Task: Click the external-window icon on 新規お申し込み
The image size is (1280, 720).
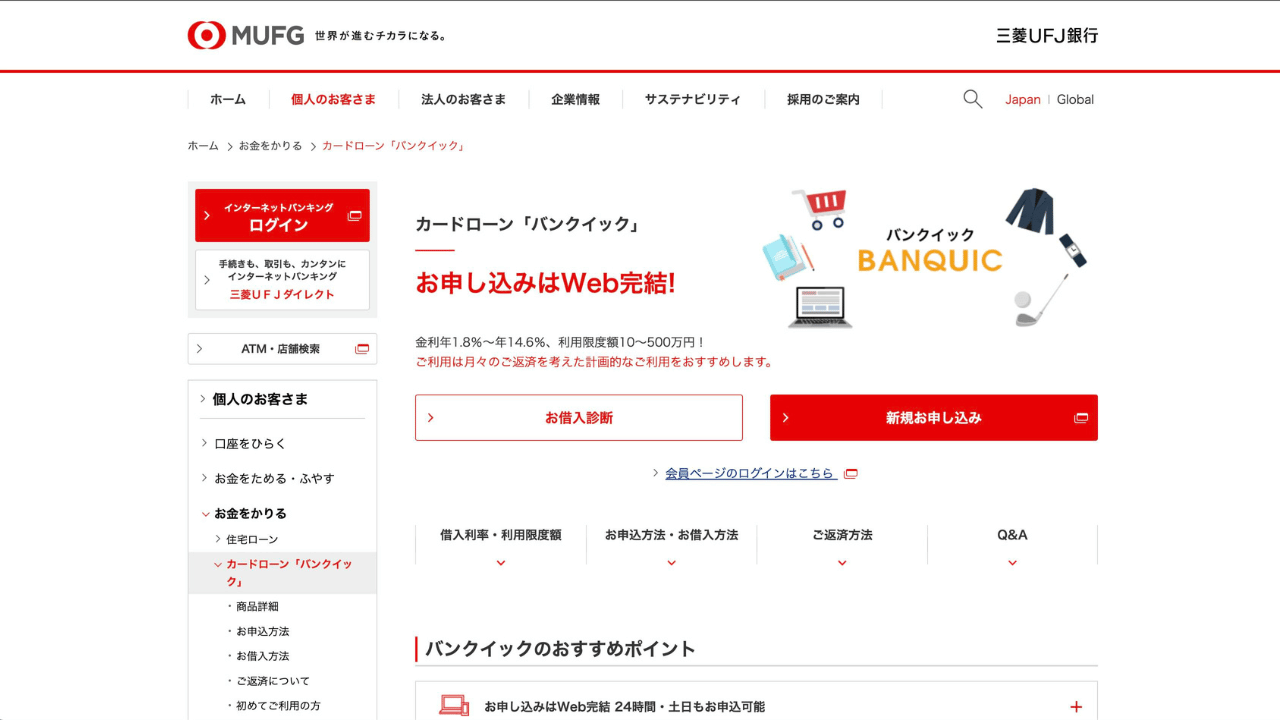Action: 1081,418
